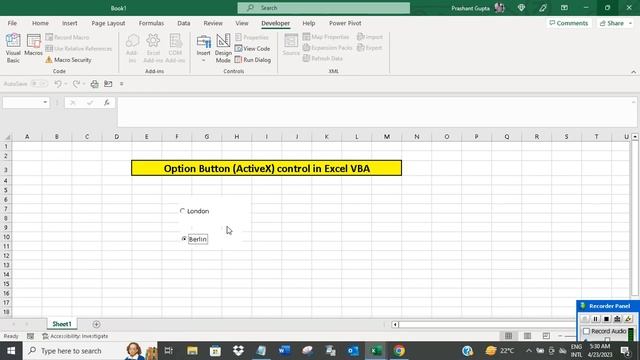This screenshot has width=640, height=360.
Task: Stop recording in Recorder Panel
Action: click(607, 319)
